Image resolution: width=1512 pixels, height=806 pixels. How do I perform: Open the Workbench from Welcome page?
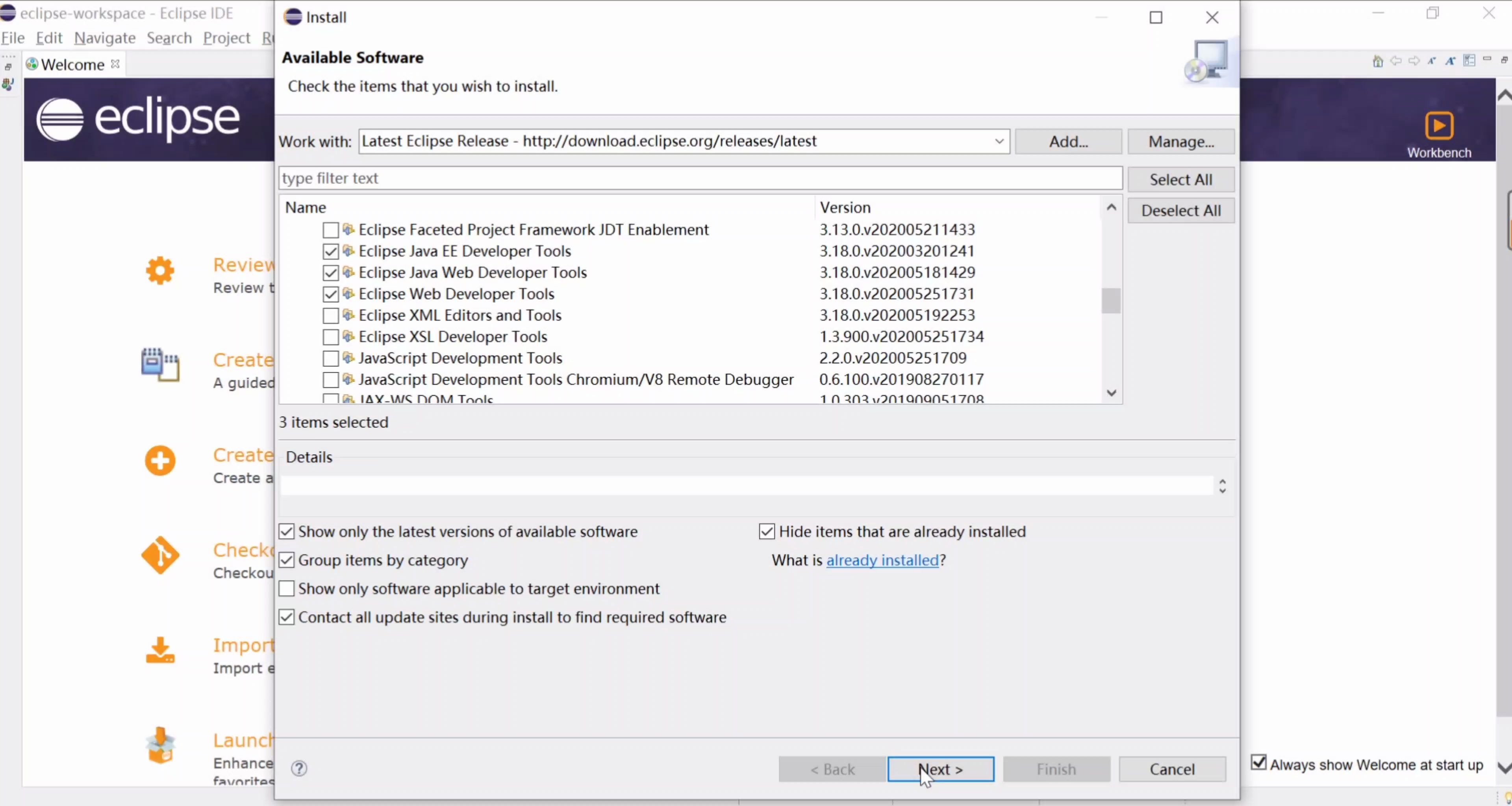[x=1439, y=134]
